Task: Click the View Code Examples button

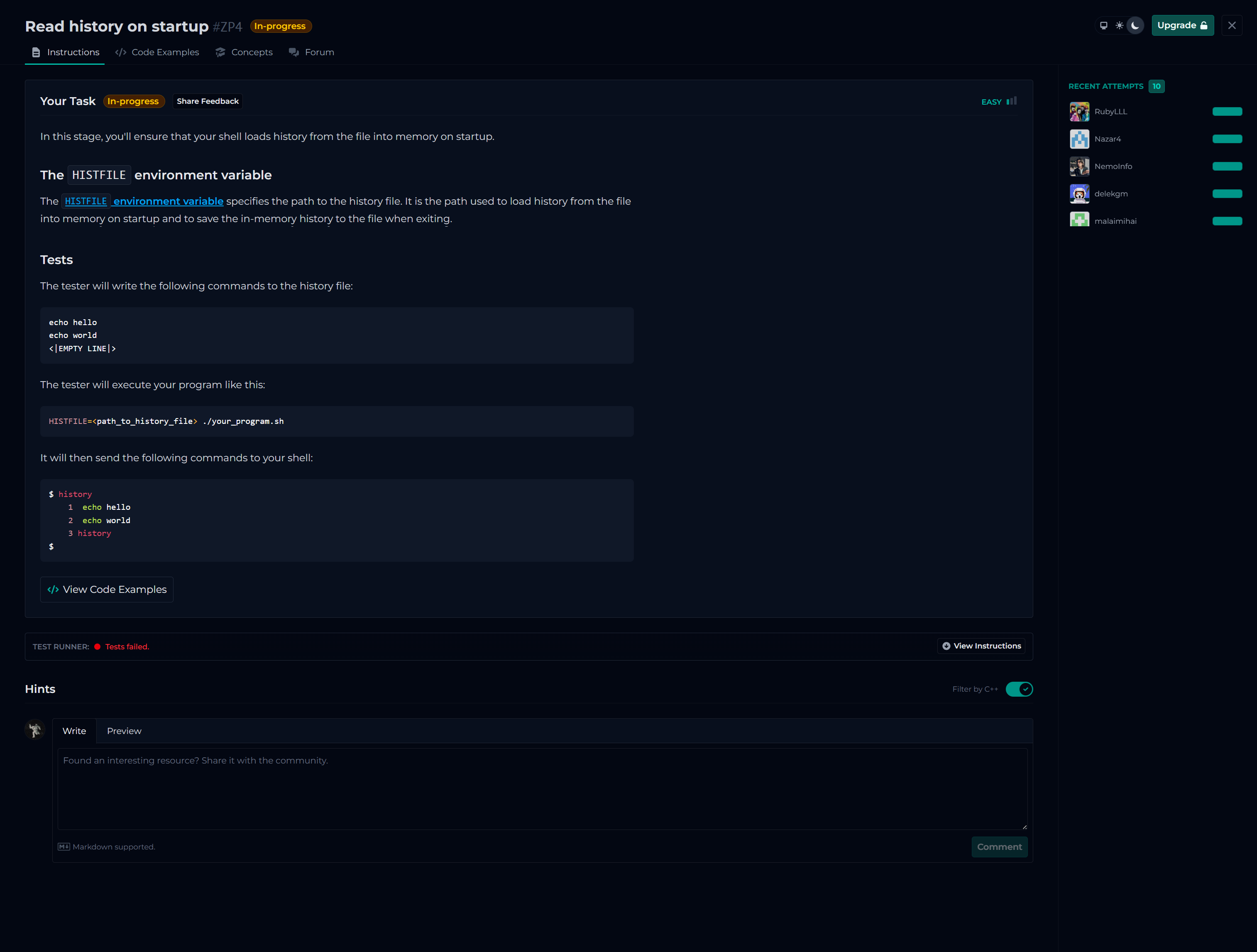Action: (107, 590)
